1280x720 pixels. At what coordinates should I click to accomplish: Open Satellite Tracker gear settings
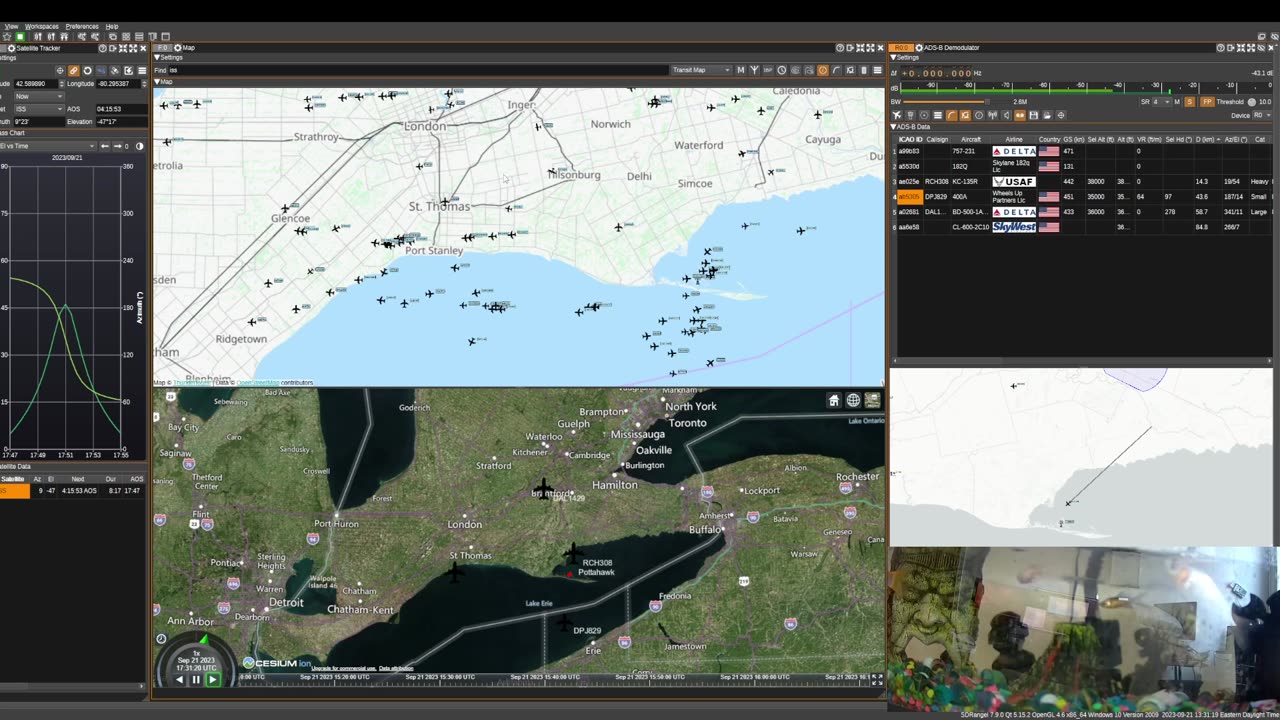click(11, 48)
